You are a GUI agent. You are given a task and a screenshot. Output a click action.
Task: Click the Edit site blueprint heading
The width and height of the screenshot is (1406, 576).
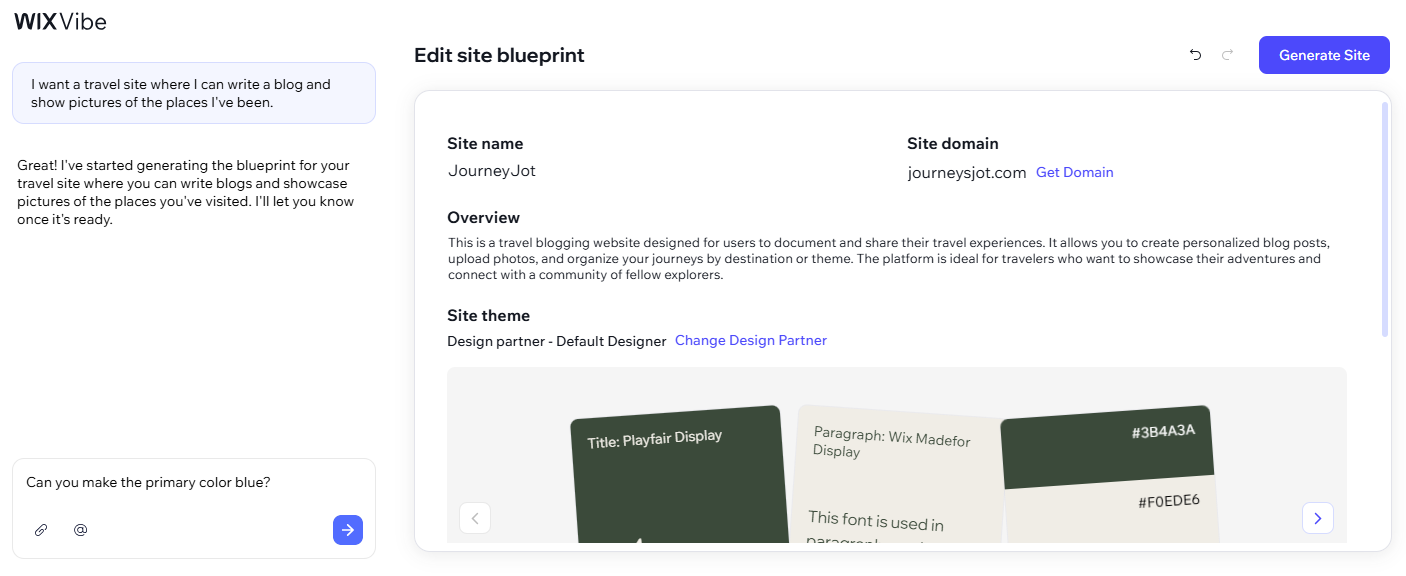pos(499,56)
